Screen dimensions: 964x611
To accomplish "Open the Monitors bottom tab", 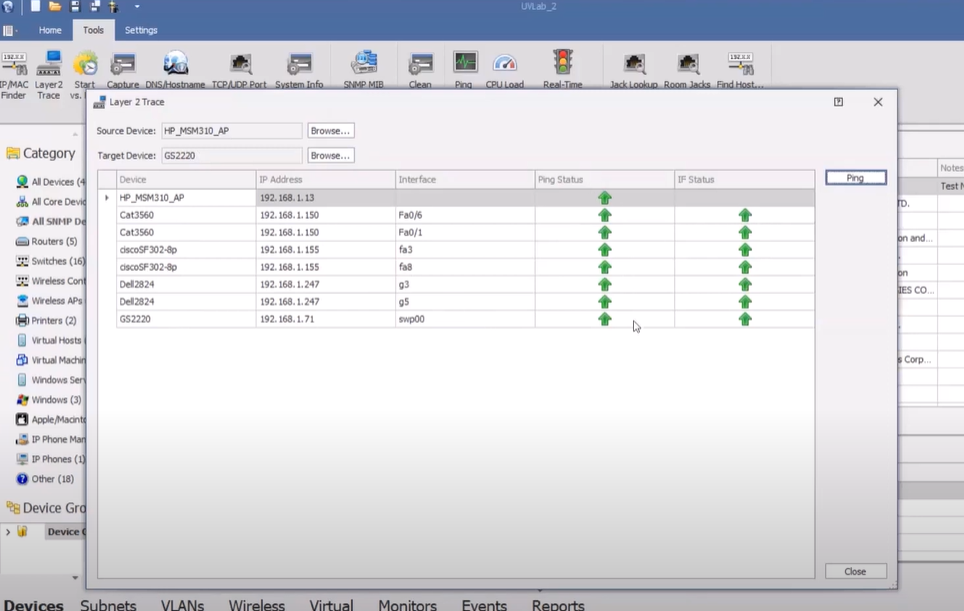I will 408,604.
